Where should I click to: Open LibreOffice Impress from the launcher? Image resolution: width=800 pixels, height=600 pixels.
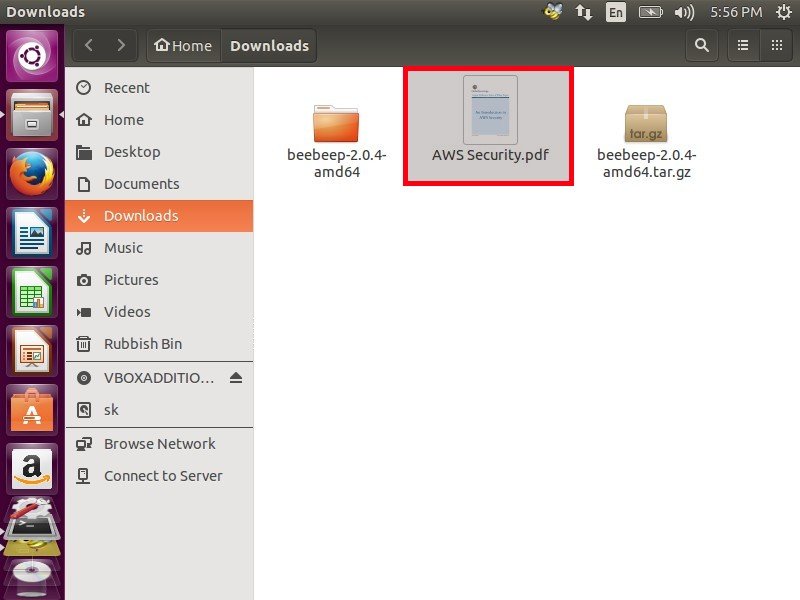pos(32,351)
